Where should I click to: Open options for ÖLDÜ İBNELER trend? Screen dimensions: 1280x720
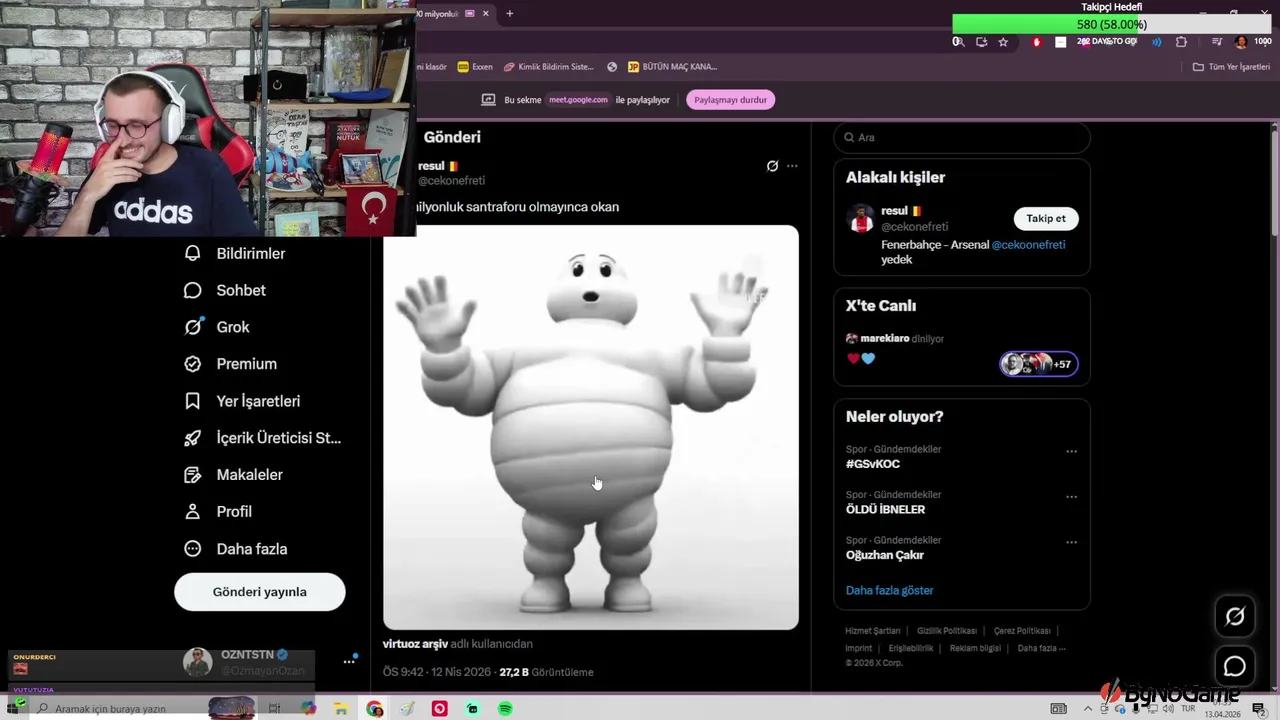(x=1071, y=497)
